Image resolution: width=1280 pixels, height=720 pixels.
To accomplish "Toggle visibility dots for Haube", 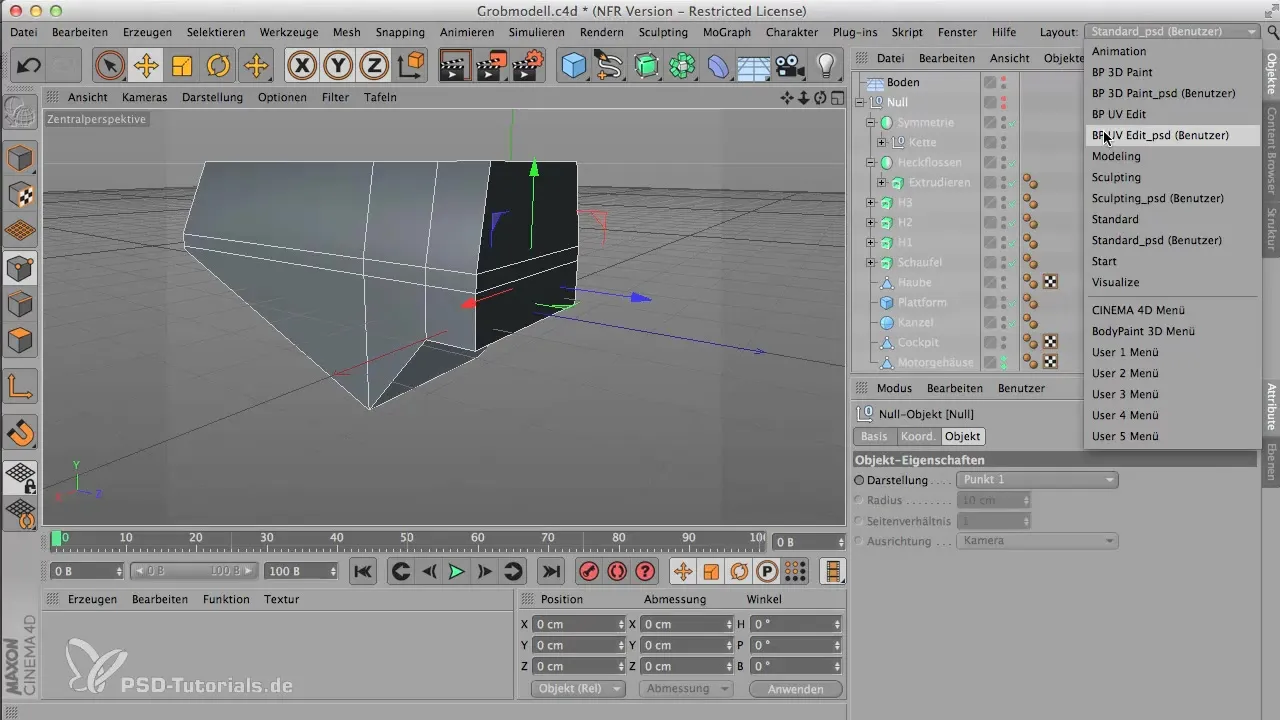I will [1003, 282].
